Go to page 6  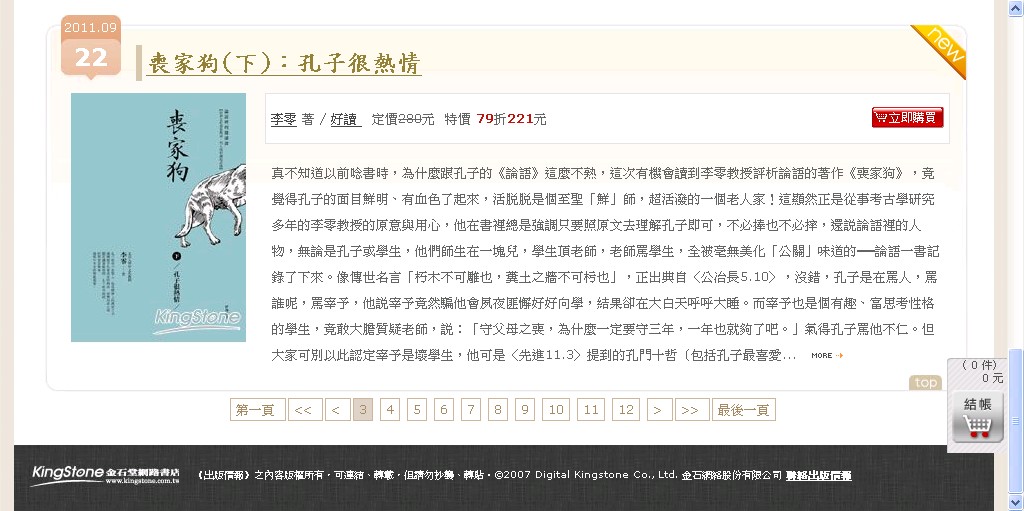(443, 410)
